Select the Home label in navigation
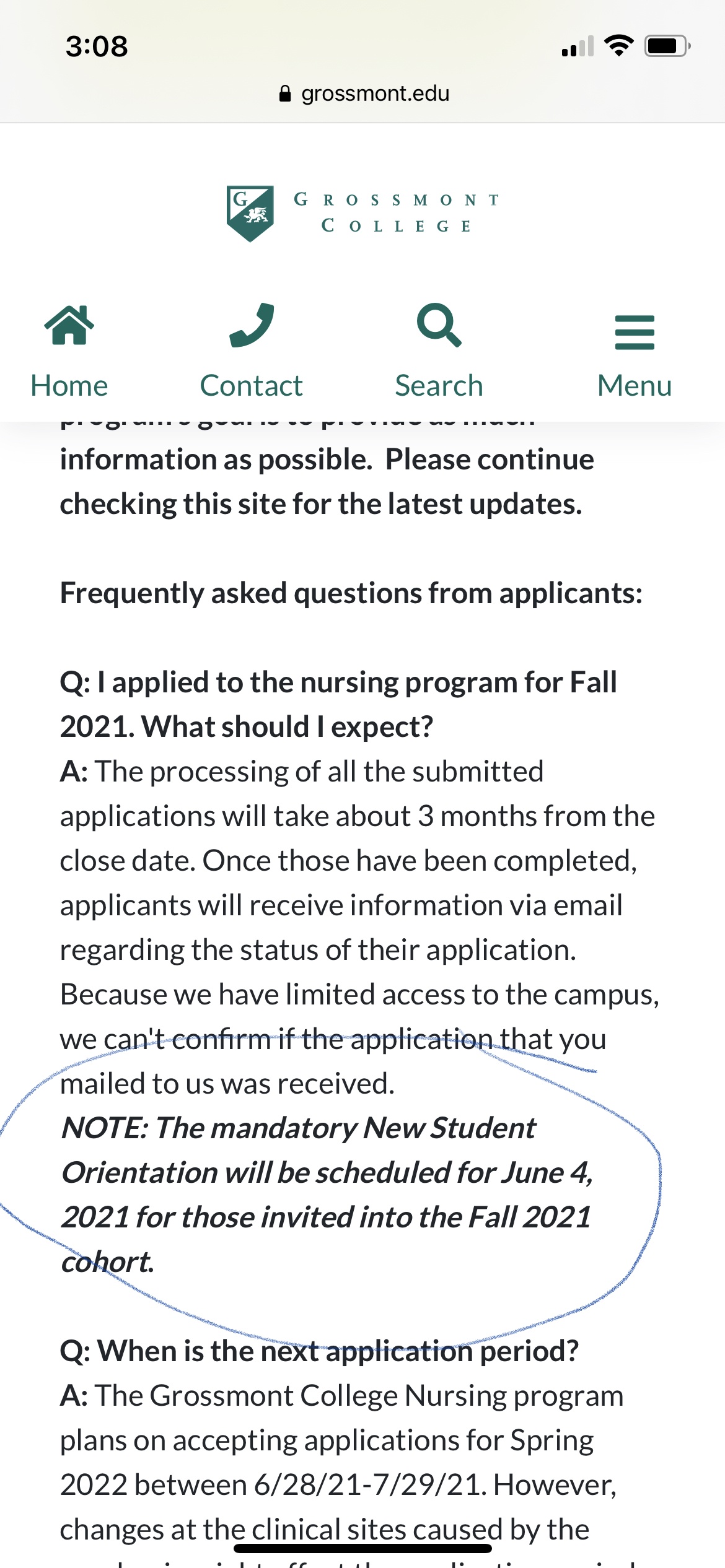The image size is (725, 1568). (69, 386)
